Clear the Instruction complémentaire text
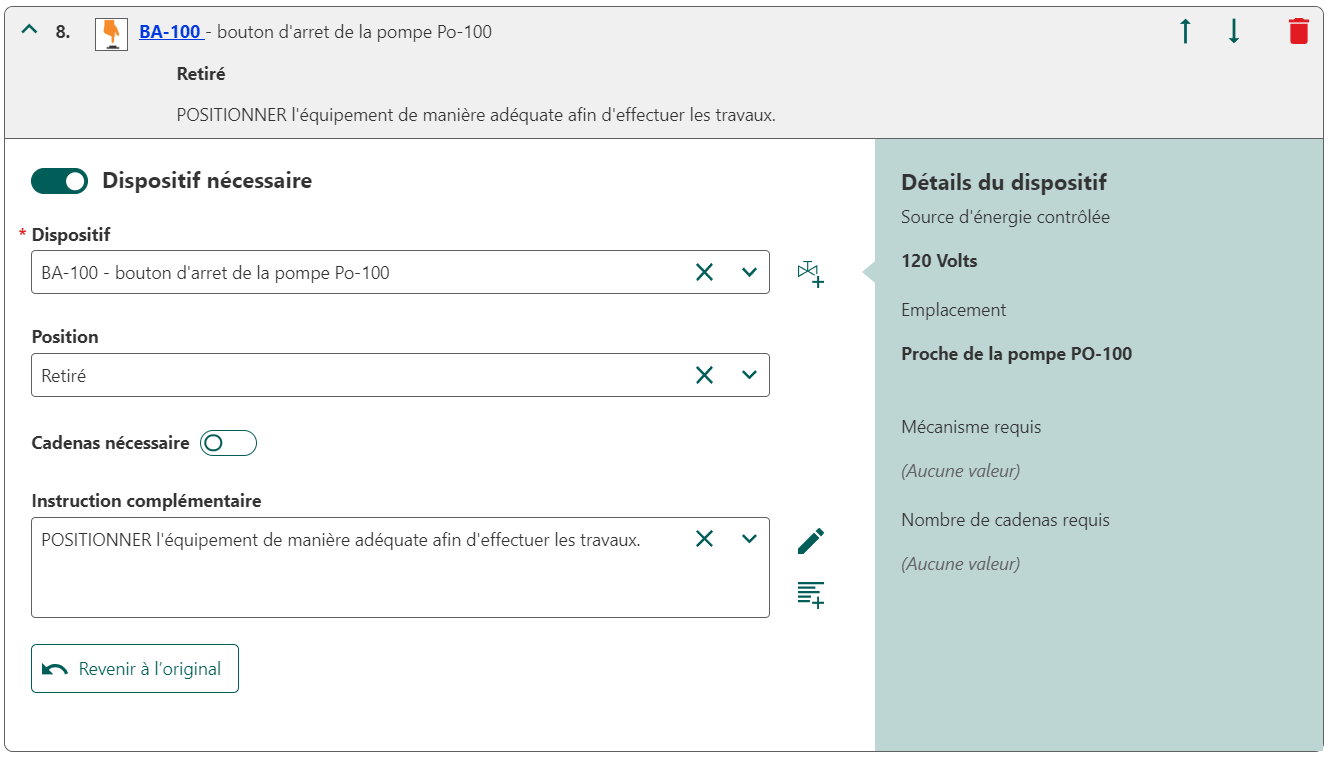The image size is (1335, 761). (x=704, y=539)
